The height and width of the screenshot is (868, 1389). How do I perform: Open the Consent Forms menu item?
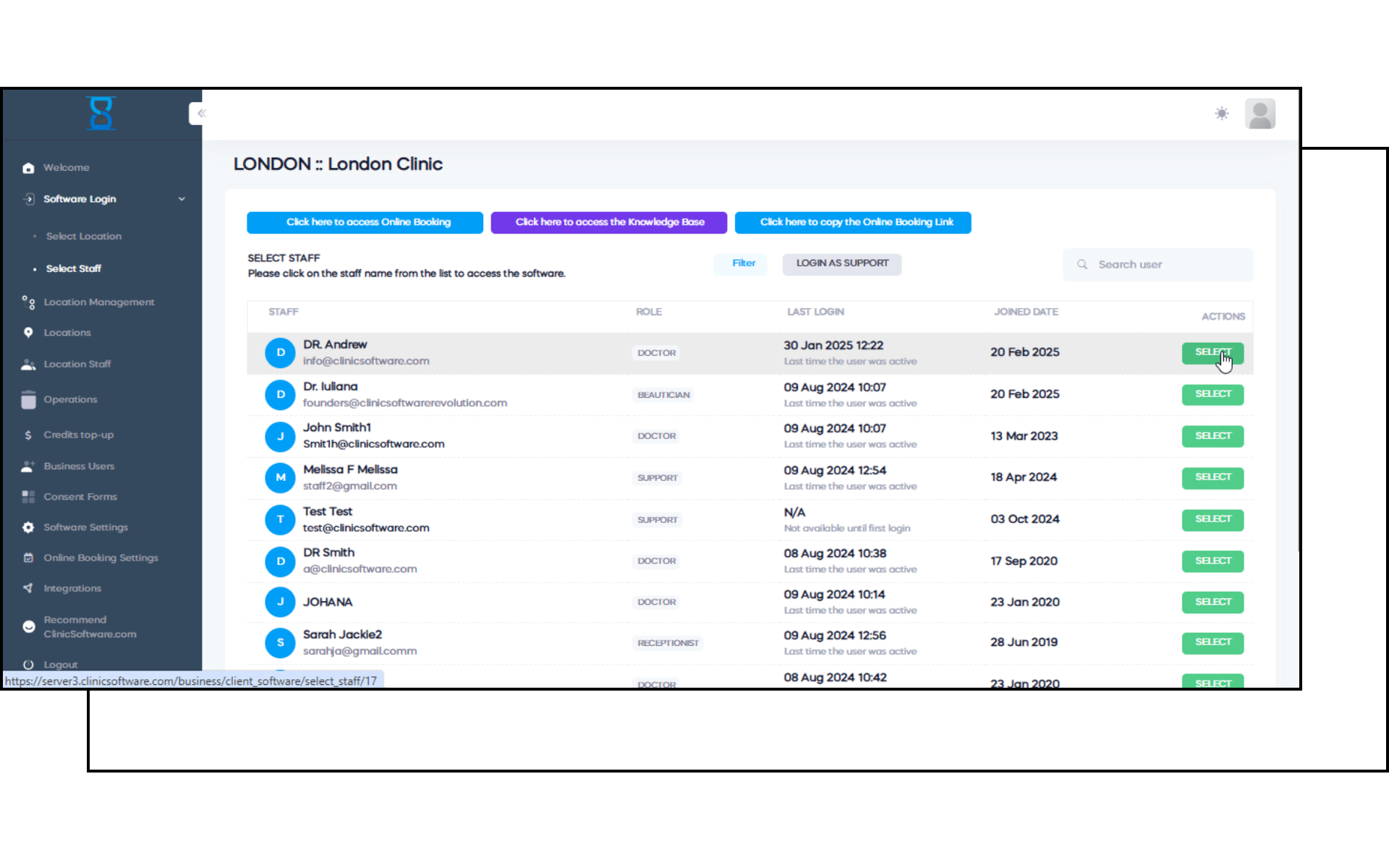[80, 497]
